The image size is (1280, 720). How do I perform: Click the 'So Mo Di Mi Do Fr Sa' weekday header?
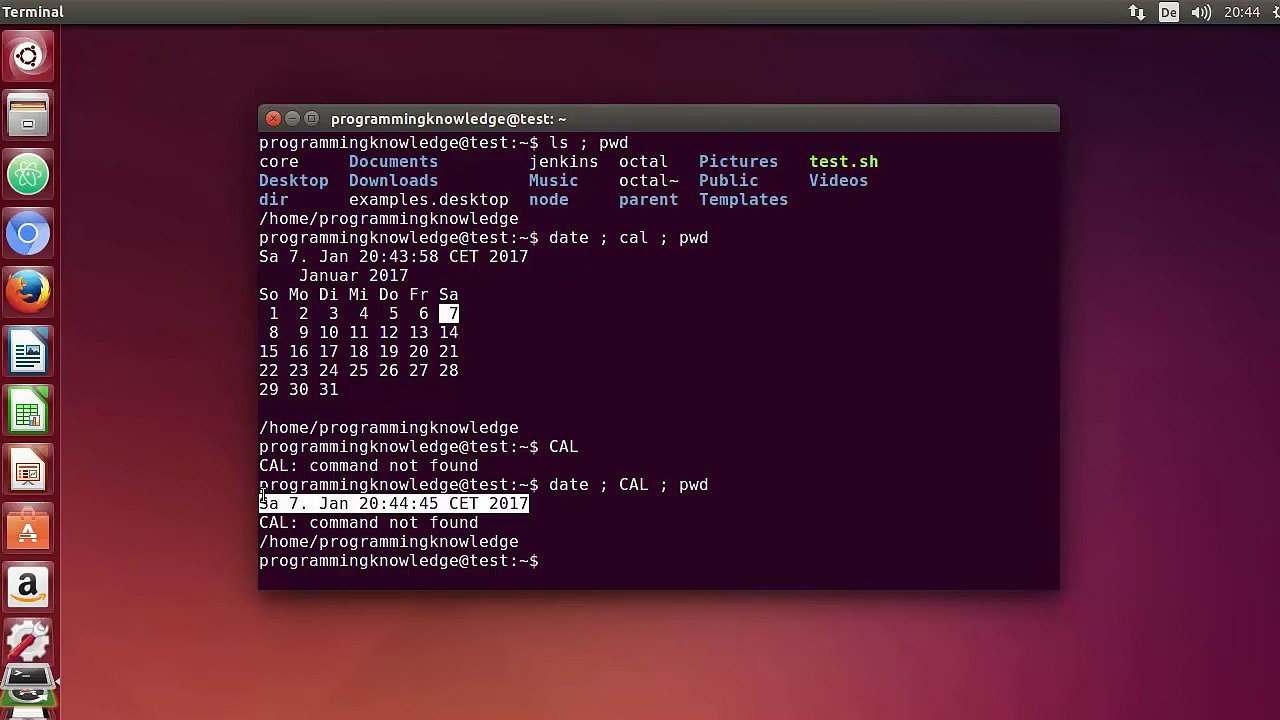coord(358,294)
